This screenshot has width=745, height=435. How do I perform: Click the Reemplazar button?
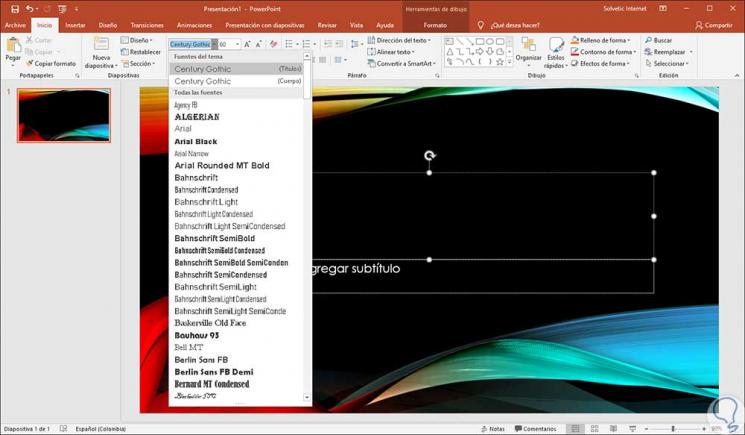664,52
